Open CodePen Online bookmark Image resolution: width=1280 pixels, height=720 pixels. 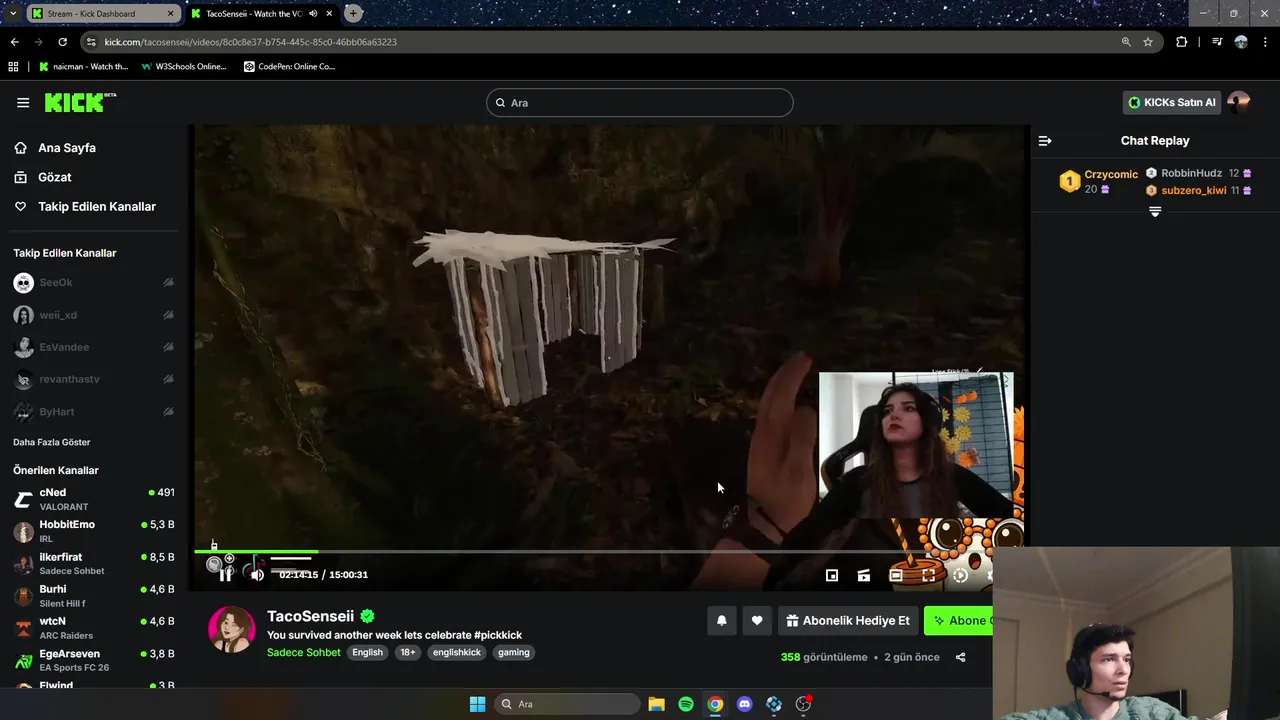pyautogui.click(x=290, y=67)
